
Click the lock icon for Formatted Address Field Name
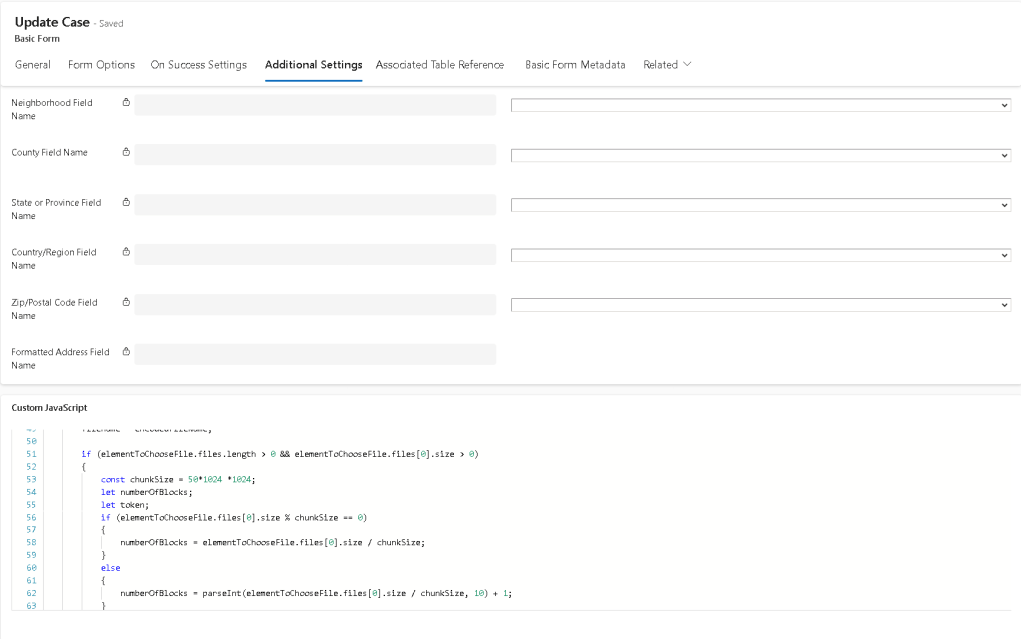pyautogui.click(x=125, y=351)
